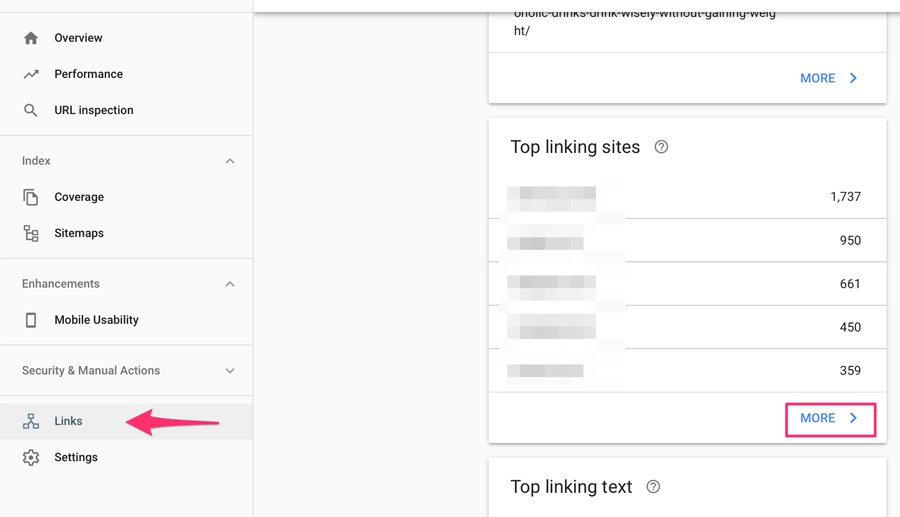Viewport: 900px width, 517px height.
Task: Click the Mobile Usability phone icon
Action: pos(31,320)
